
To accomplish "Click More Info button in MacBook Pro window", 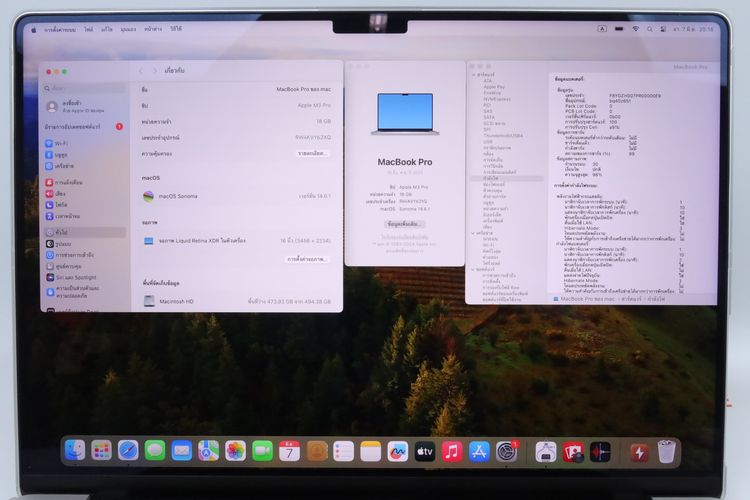I will [405, 224].
